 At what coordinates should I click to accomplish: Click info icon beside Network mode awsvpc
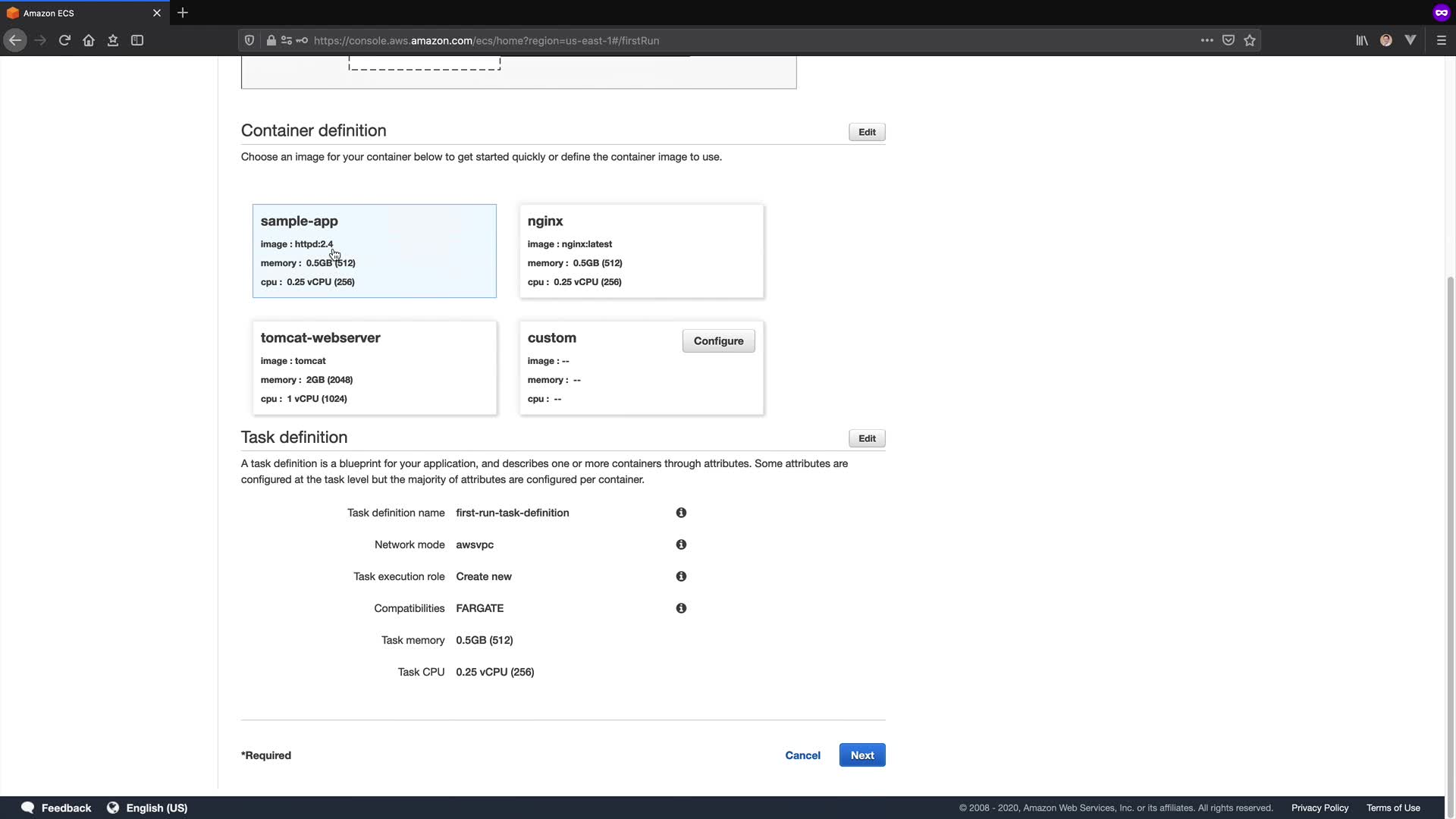681,544
